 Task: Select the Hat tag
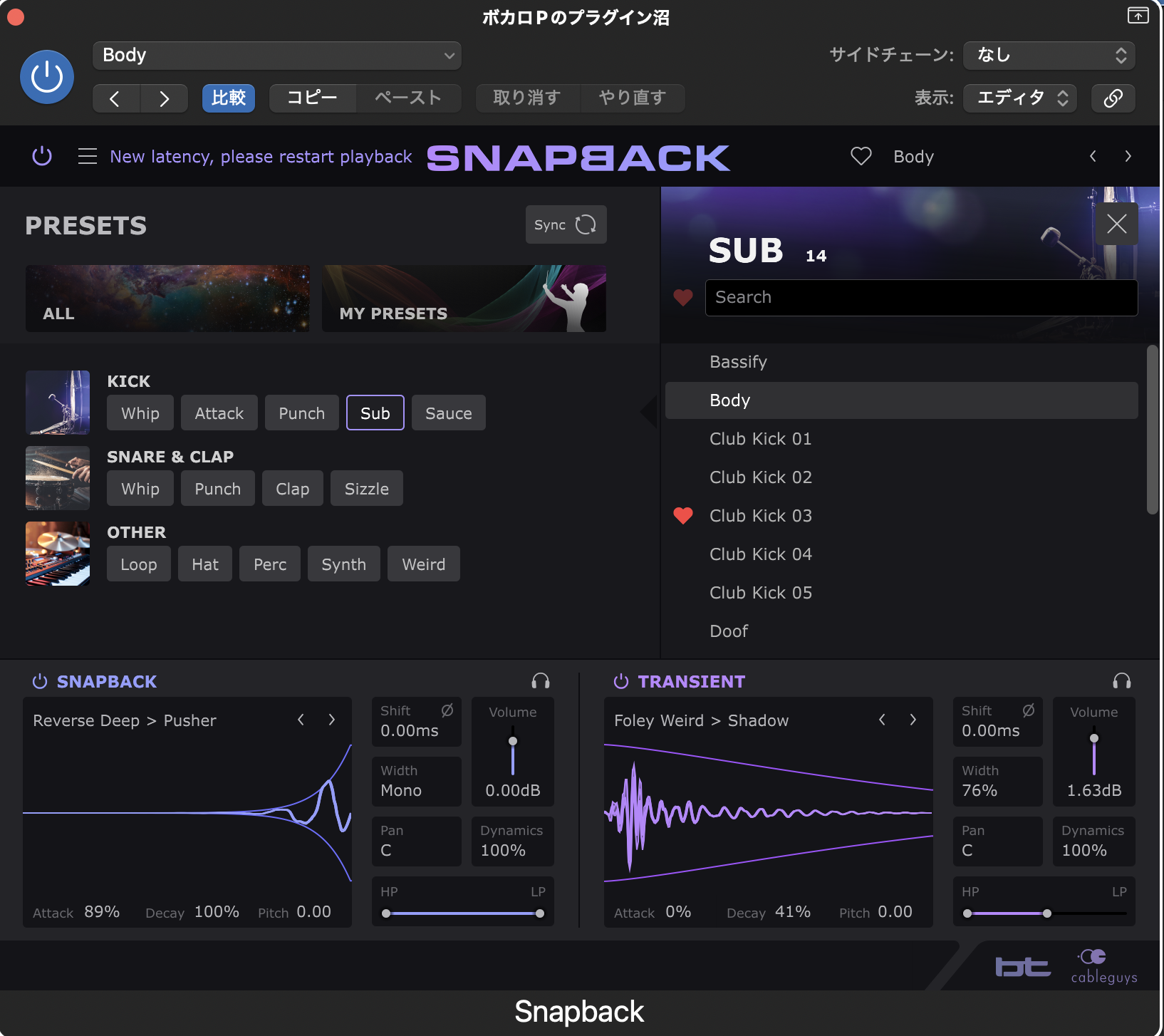(x=205, y=564)
